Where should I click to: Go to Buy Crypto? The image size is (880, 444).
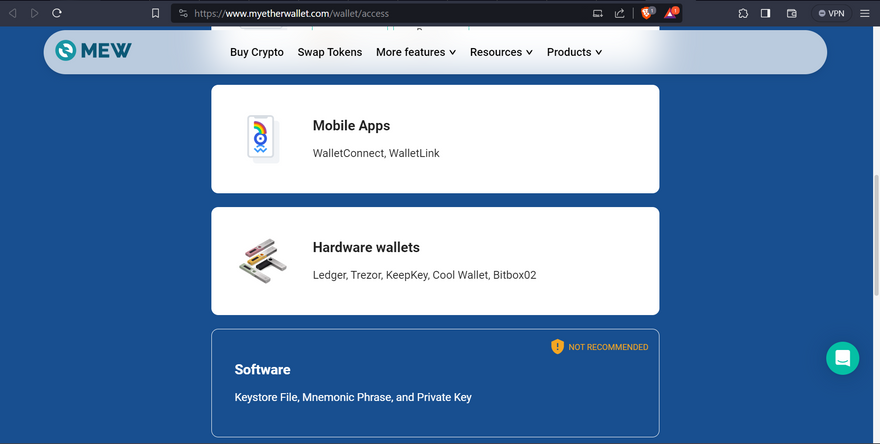[x=257, y=52]
